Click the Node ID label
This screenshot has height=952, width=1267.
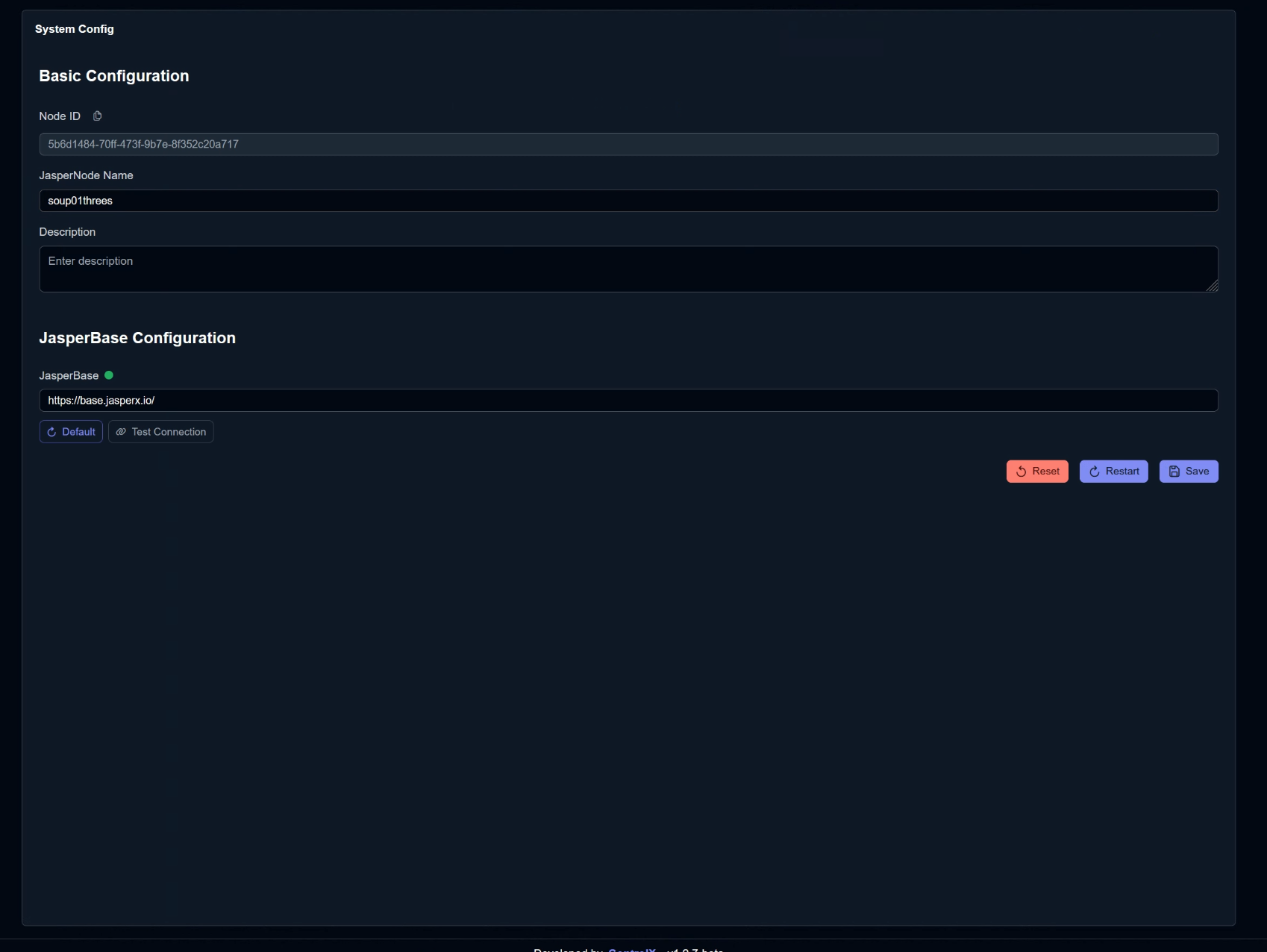click(60, 116)
